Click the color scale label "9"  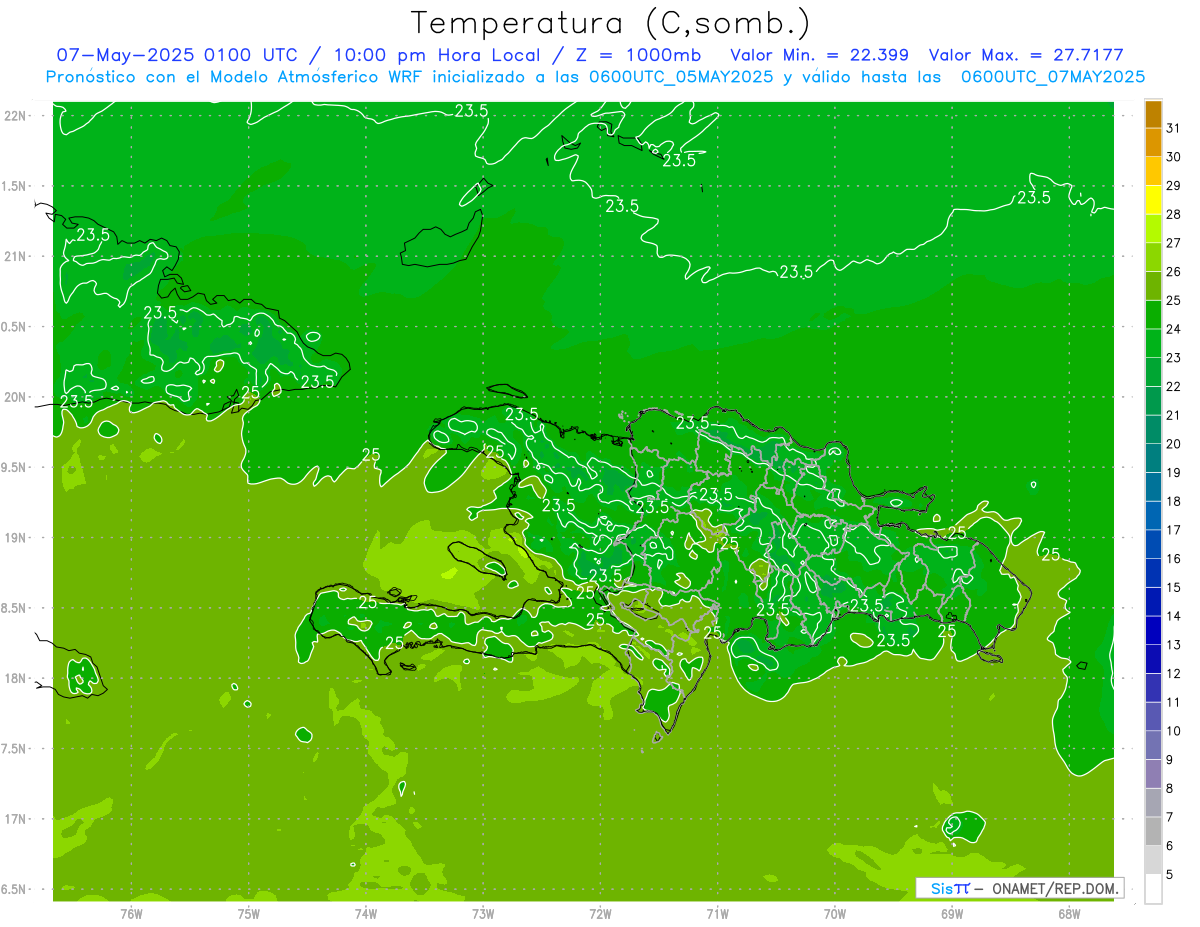[x=1170, y=760]
